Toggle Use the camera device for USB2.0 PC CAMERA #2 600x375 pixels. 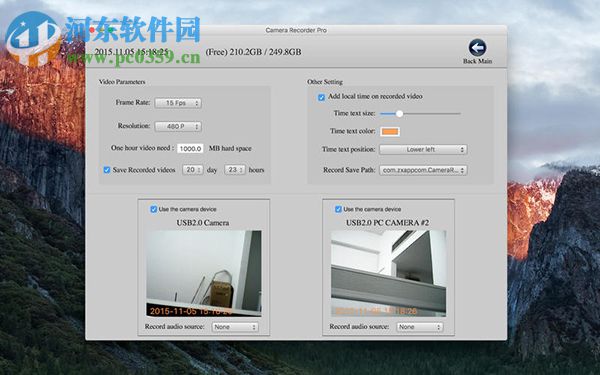click(x=338, y=209)
